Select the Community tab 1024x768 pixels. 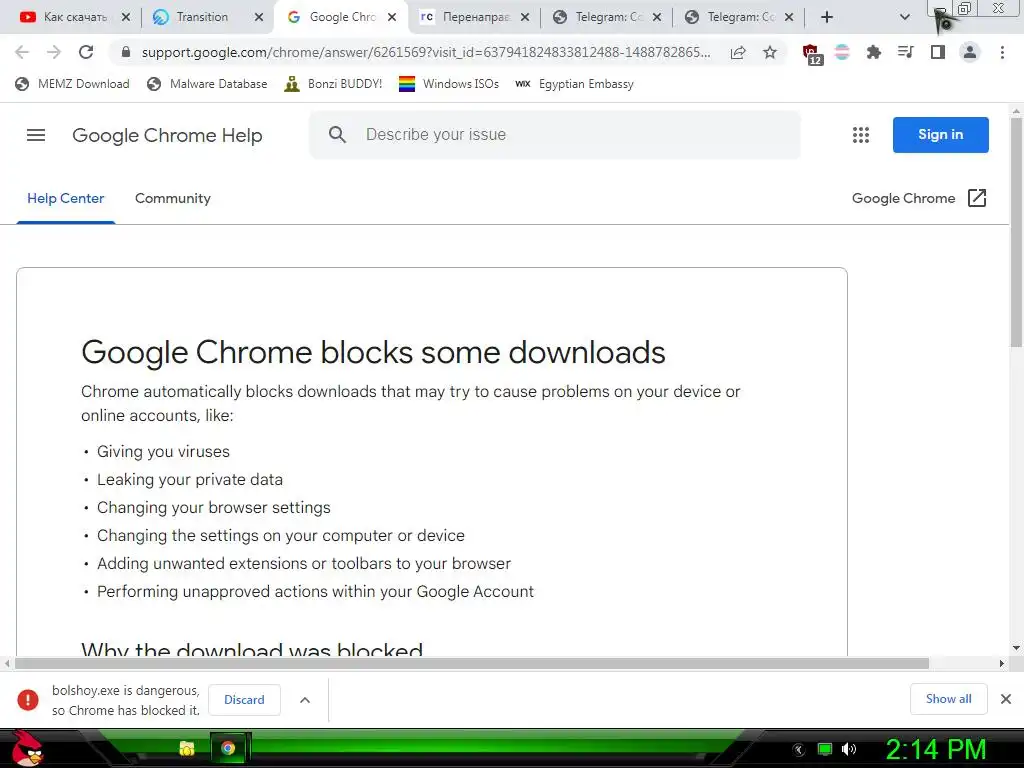172,199
